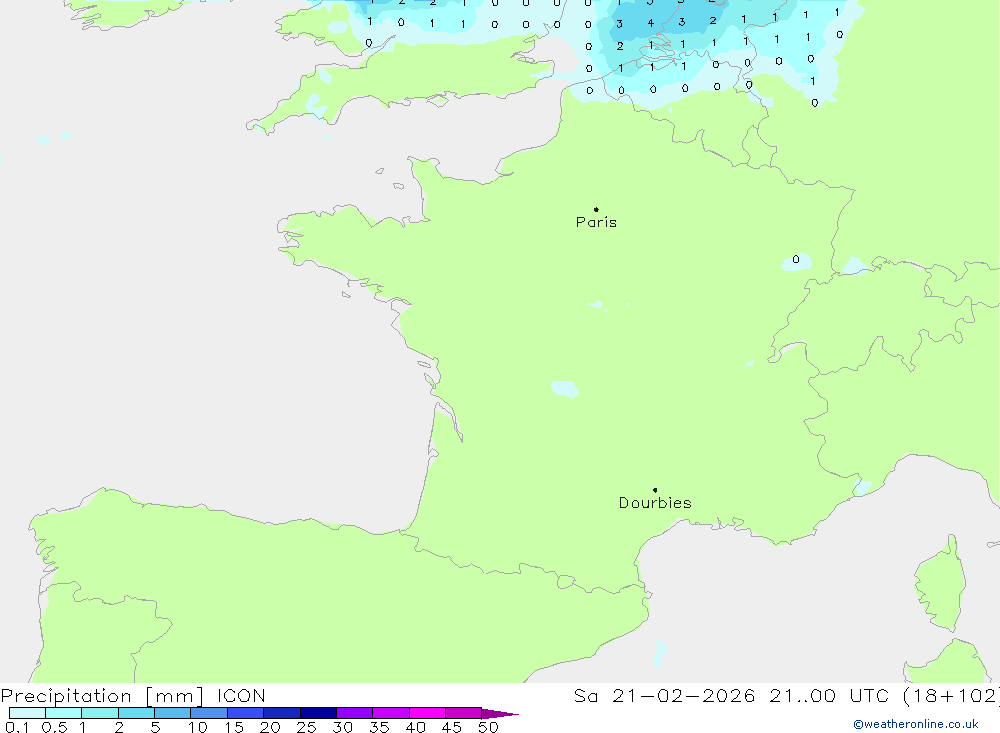The height and width of the screenshot is (733, 1000).
Task: Click the small light-blue precipitation patch in central France
Action: (x=564, y=389)
